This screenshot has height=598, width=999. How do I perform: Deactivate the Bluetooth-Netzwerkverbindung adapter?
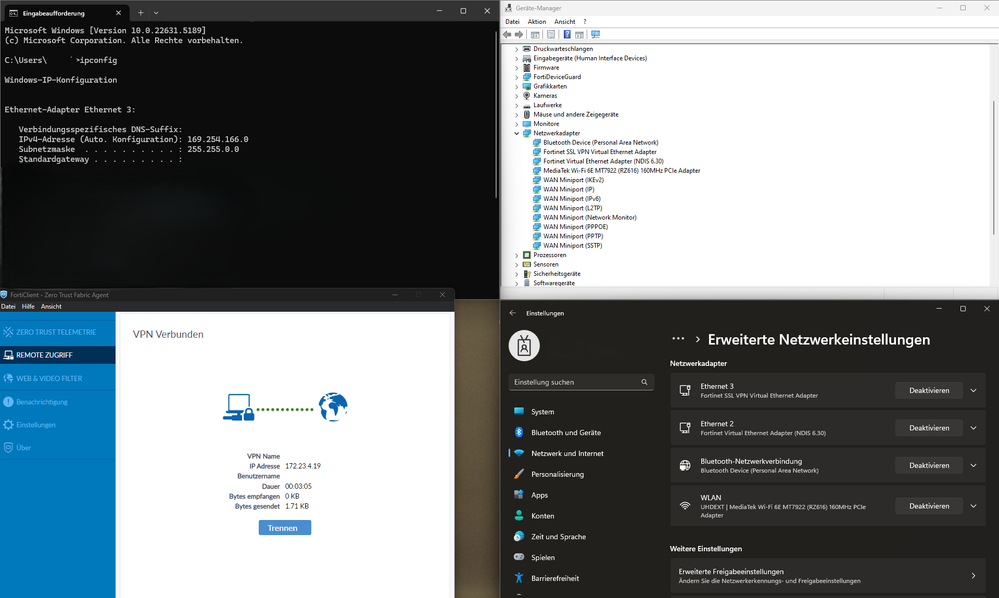(x=928, y=466)
